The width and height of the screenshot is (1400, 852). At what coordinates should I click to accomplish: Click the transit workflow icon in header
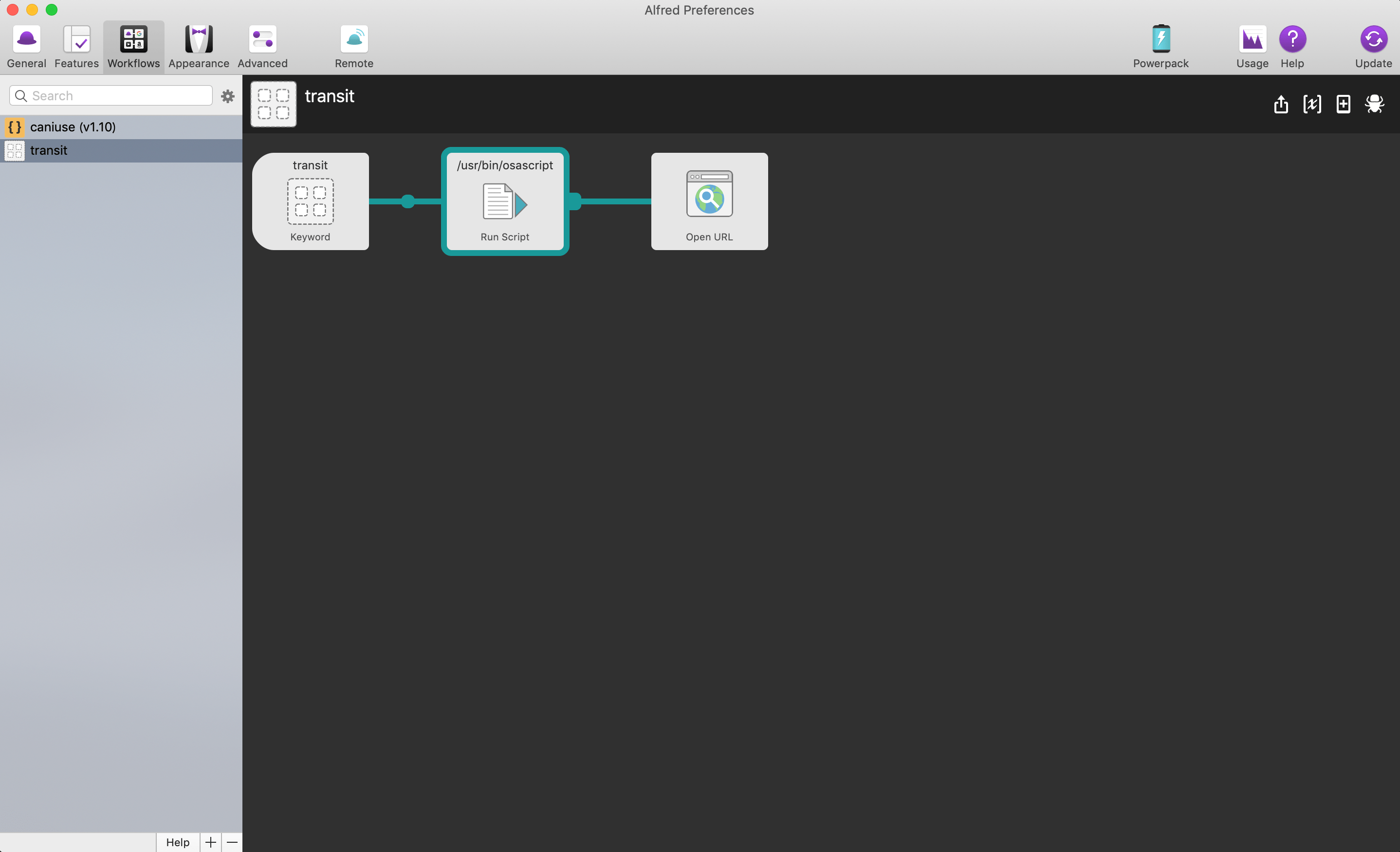pos(273,104)
